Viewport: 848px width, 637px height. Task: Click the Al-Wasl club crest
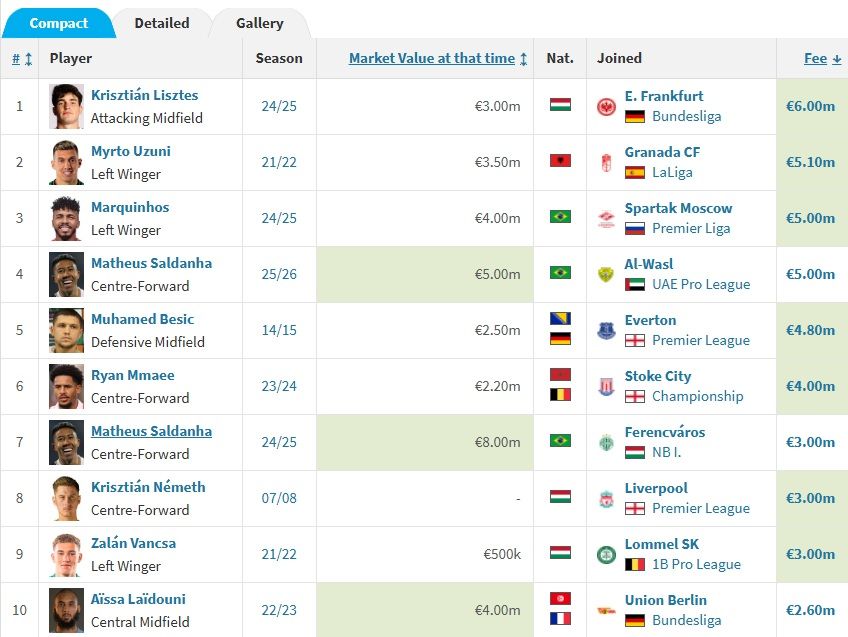point(606,275)
